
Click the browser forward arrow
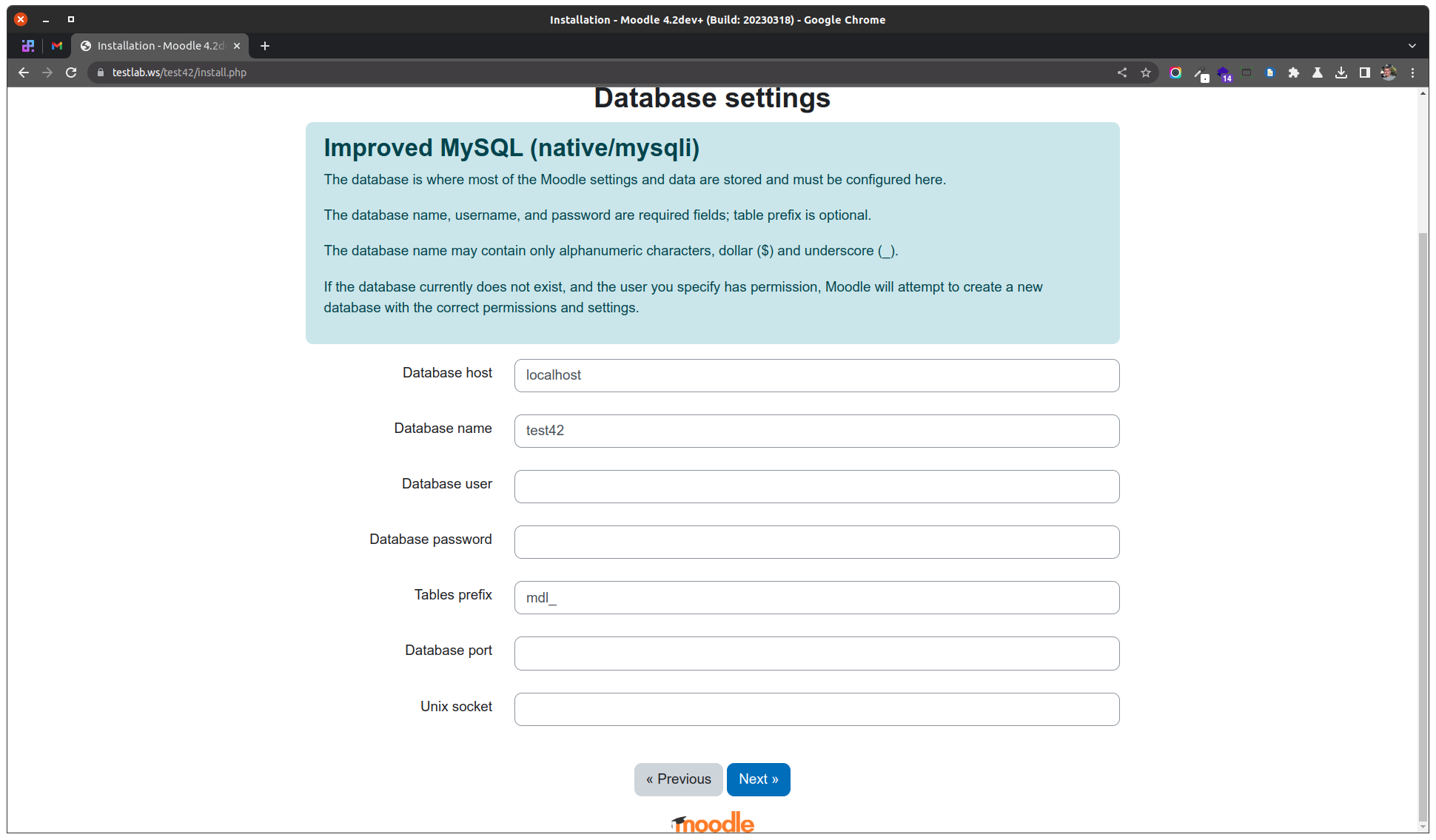click(x=47, y=73)
